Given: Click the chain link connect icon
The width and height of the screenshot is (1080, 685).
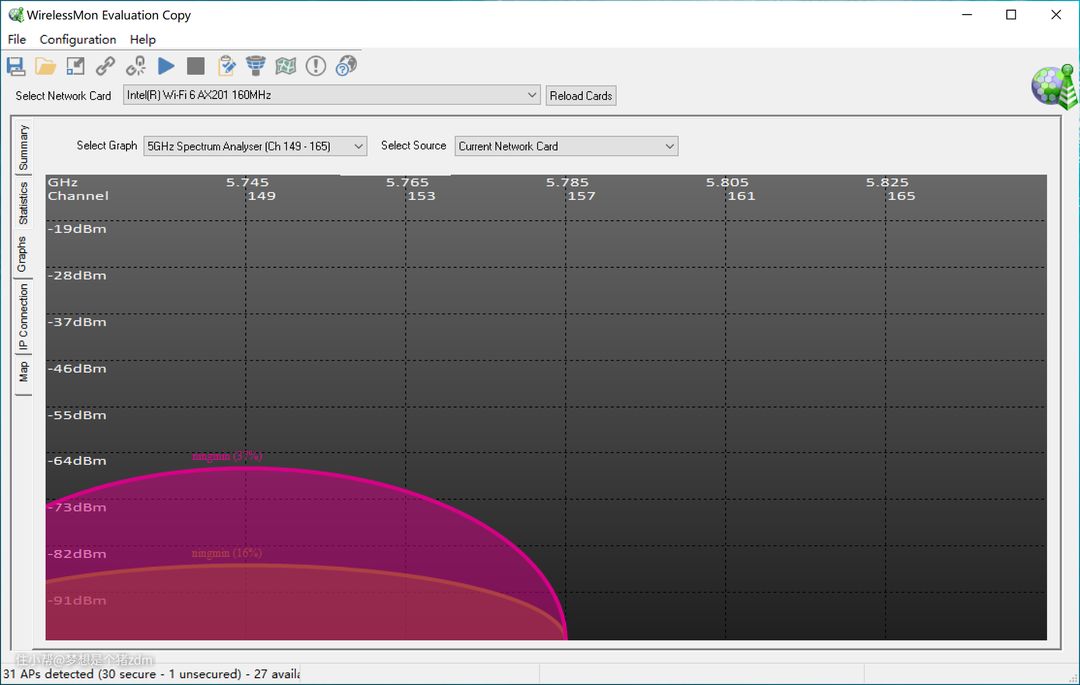Looking at the screenshot, I should click(105, 66).
